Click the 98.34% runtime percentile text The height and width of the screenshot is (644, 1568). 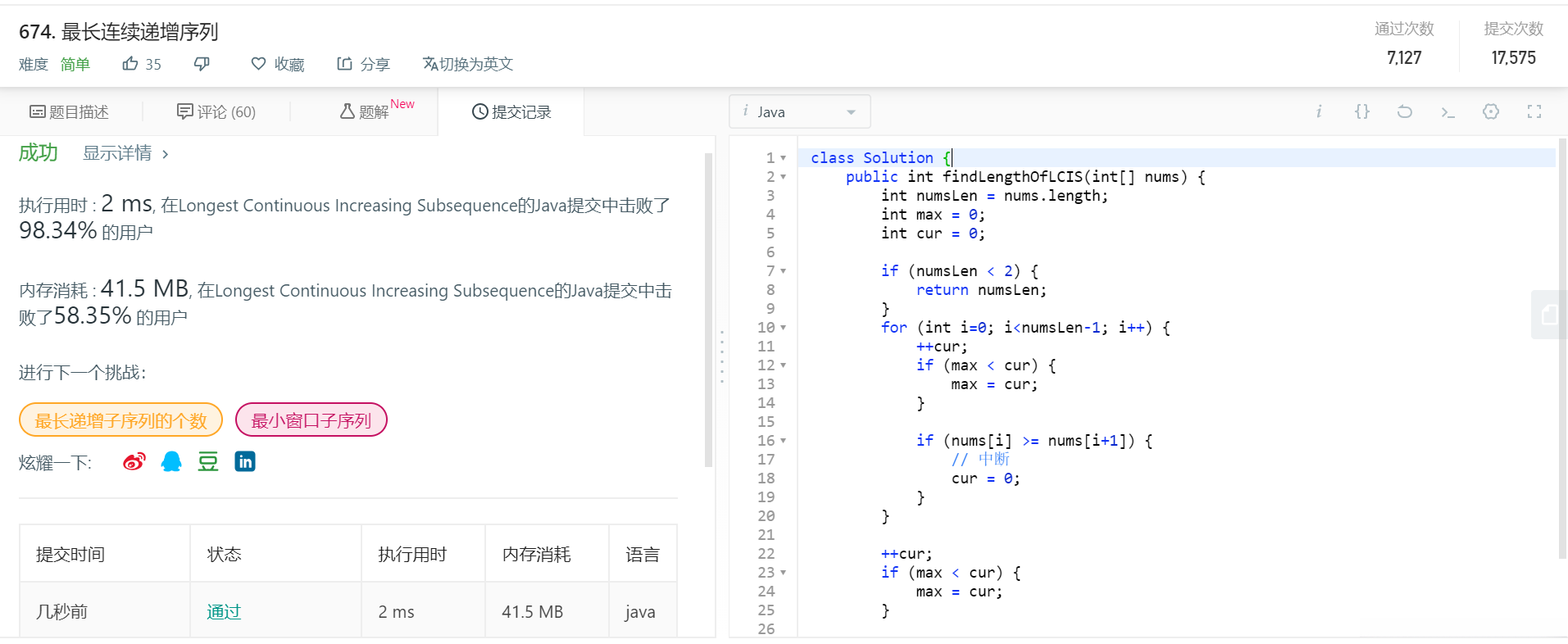(x=58, y=230)
